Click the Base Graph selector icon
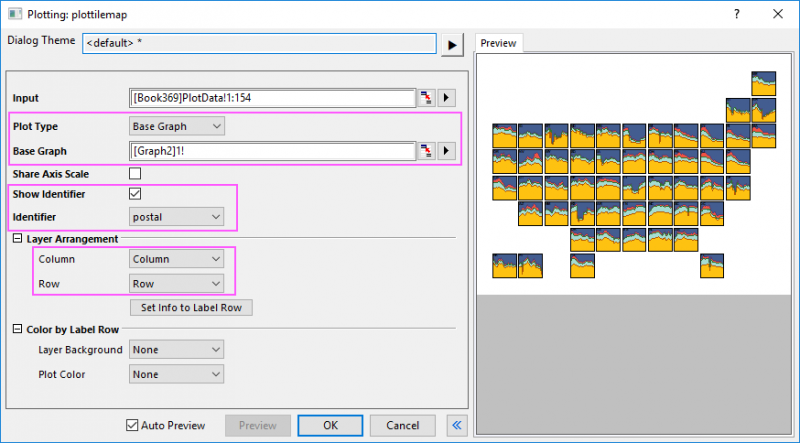Viewport: 800px width, 443px height. coord(426,151)
